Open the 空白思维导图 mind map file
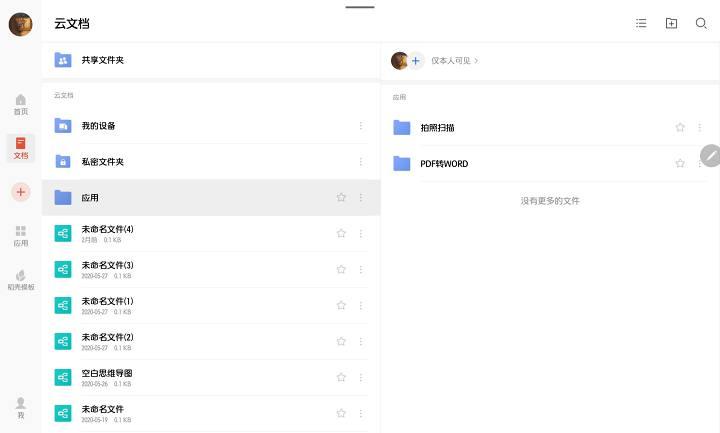Screen dimensions: 720x433 coord(107,374)
